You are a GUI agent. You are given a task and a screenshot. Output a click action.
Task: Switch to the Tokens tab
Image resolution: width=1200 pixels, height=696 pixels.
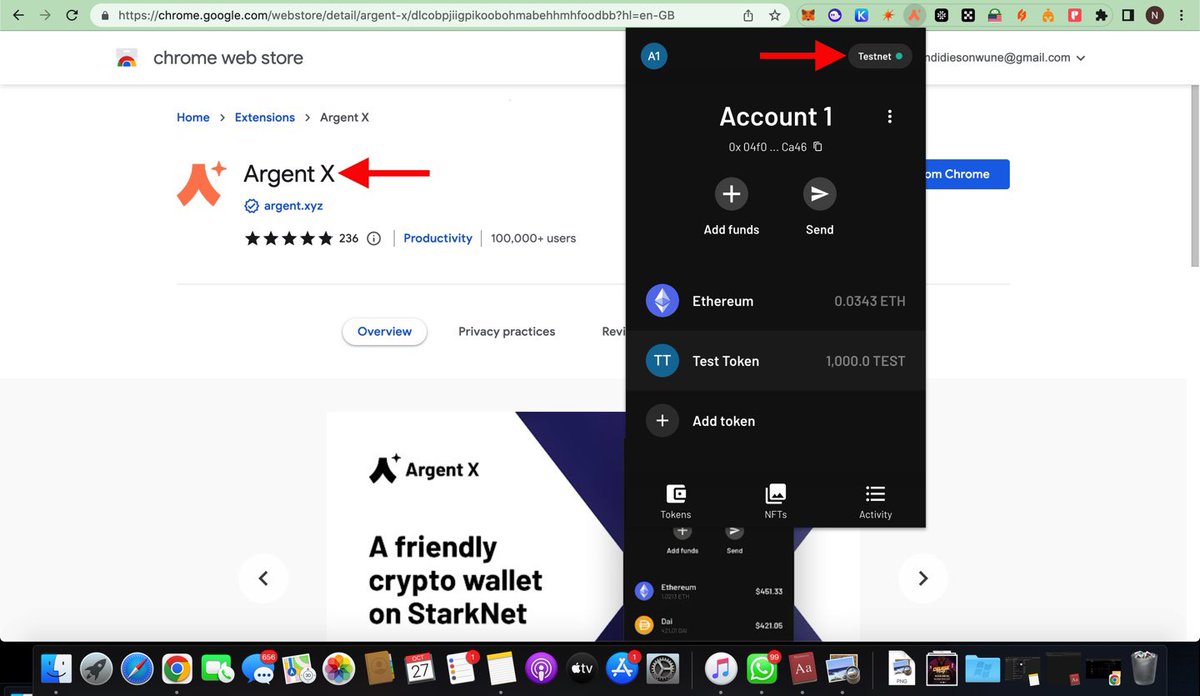tap(676, 502)
